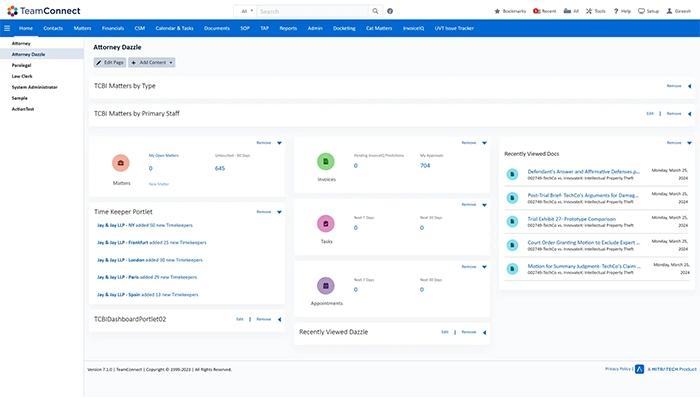The height and width of the screenshot is (400, 700).
Task: Click the TeamConnect logo
Action: [x=44, y=11]
